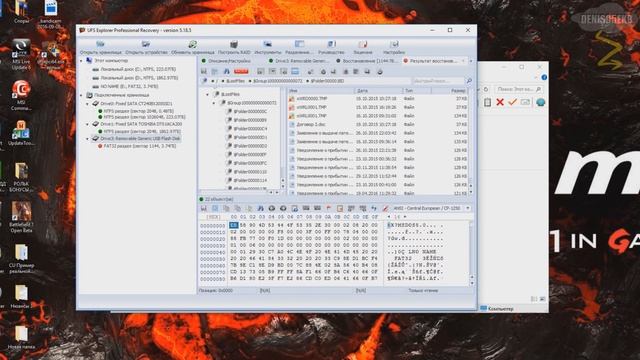Click the Открыть устройство toolbar icon
This screenshot has width=640, height=360.
point(146,44)
